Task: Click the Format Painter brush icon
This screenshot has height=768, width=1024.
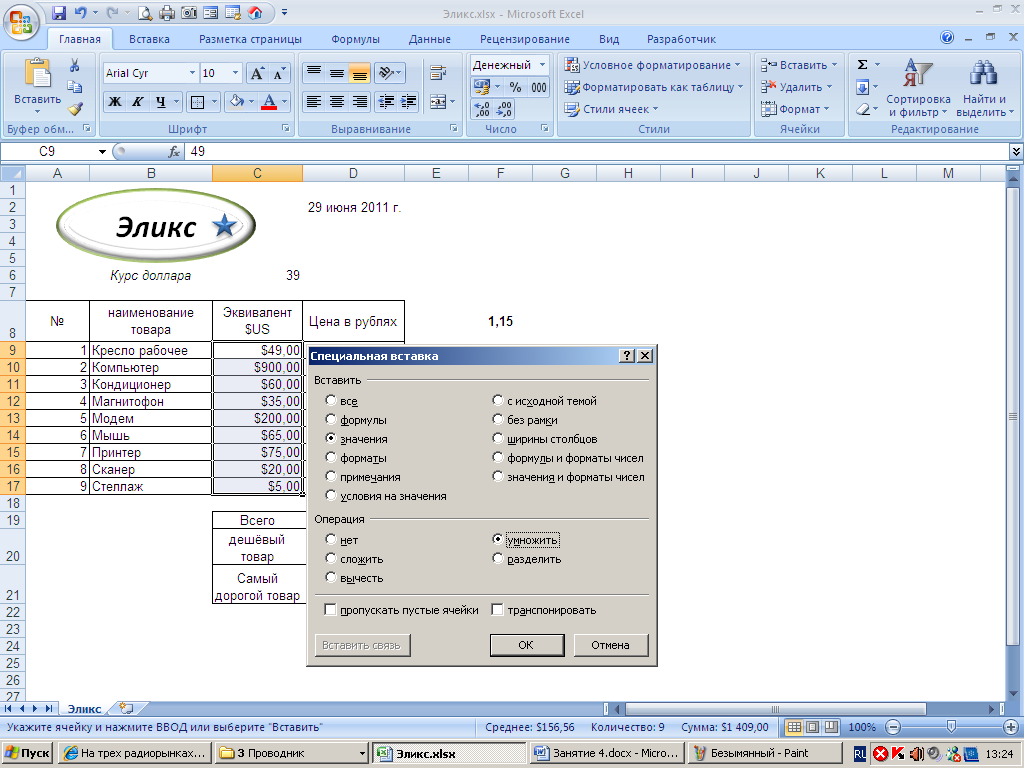Action: click(x=74, y=108)
